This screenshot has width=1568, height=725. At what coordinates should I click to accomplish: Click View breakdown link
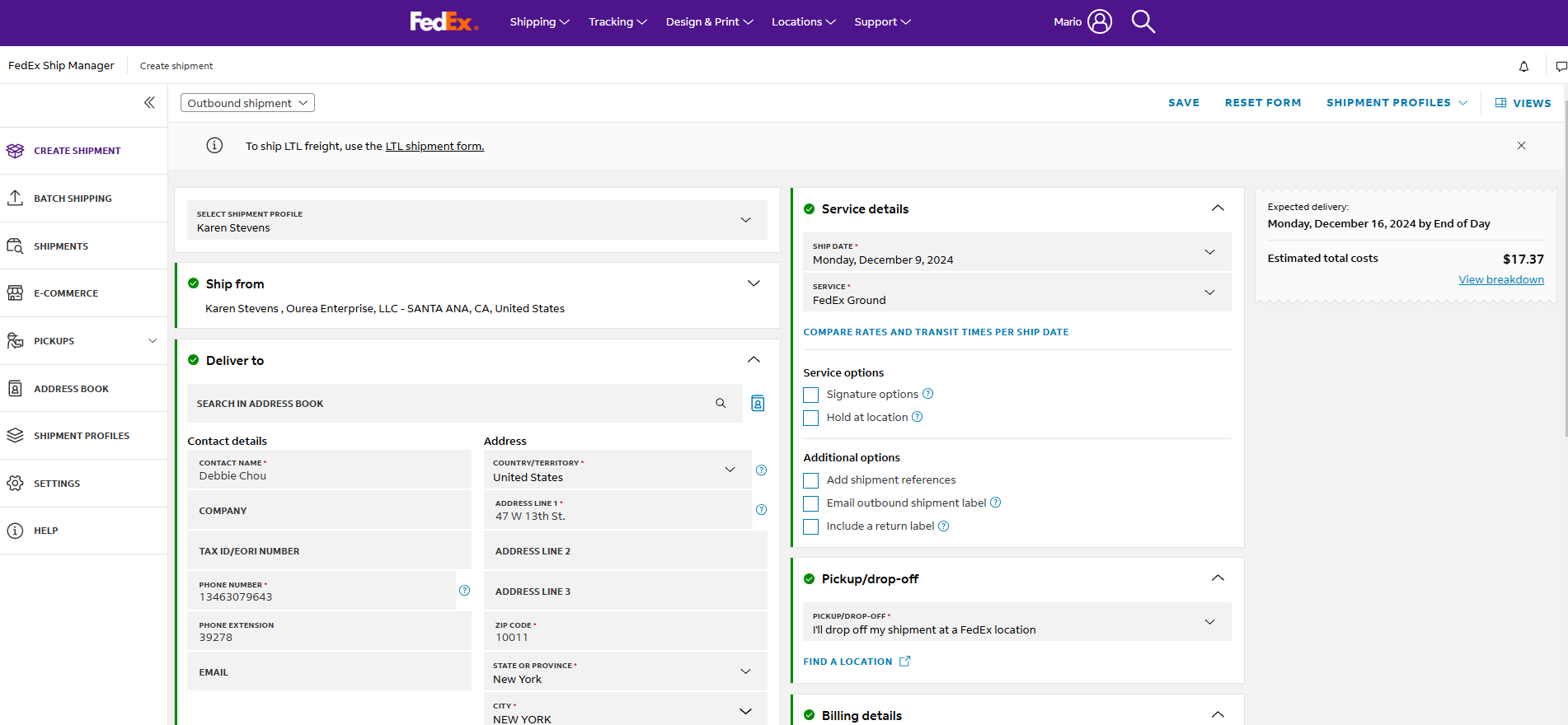[x=1501, y=280]
